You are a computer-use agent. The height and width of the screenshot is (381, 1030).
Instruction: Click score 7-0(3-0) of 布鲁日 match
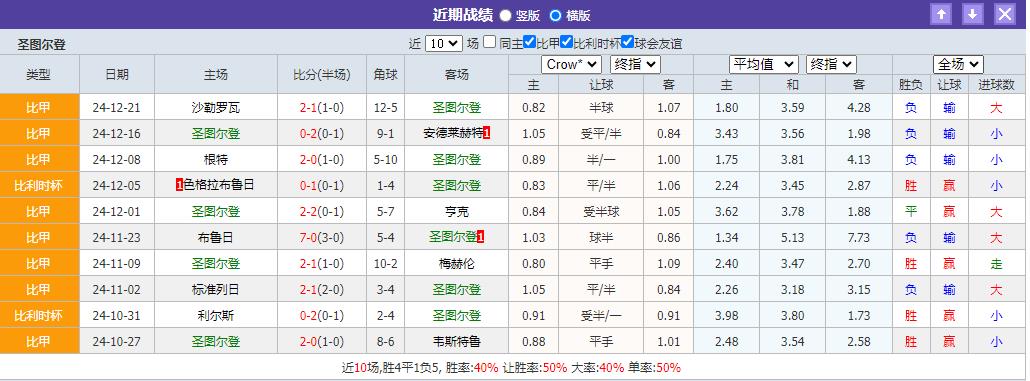click(x=322, y=238)
